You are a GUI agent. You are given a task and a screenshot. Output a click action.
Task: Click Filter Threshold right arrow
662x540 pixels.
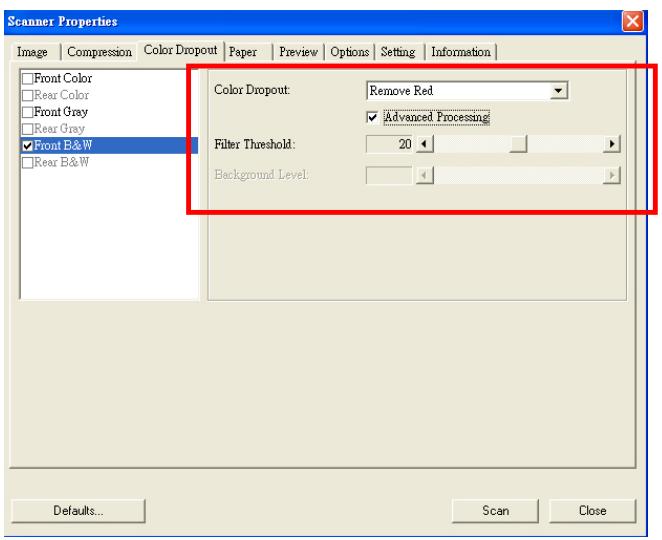pyautogui.click(x=608, y=144)
